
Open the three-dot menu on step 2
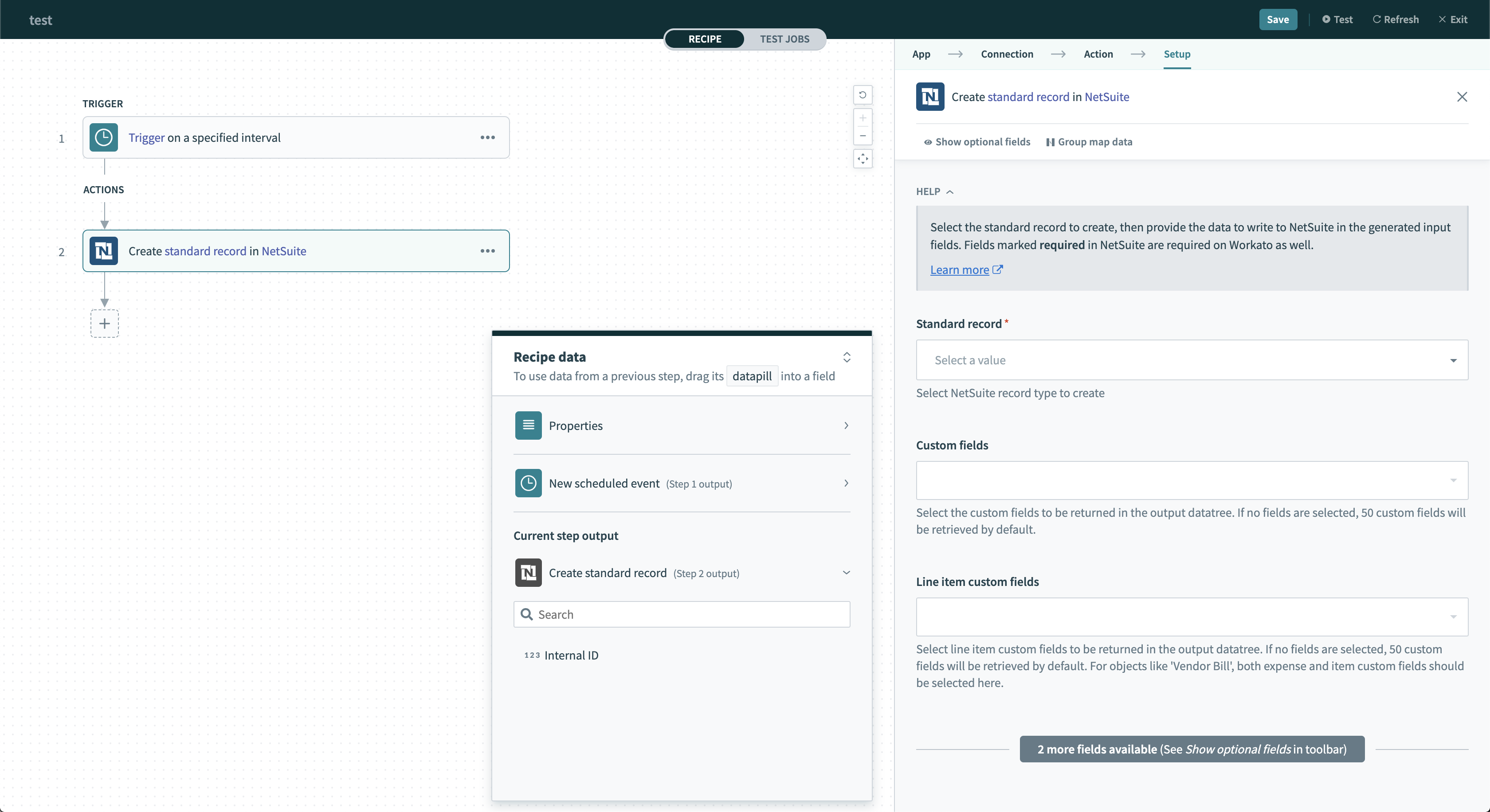[x=488, y=251]
